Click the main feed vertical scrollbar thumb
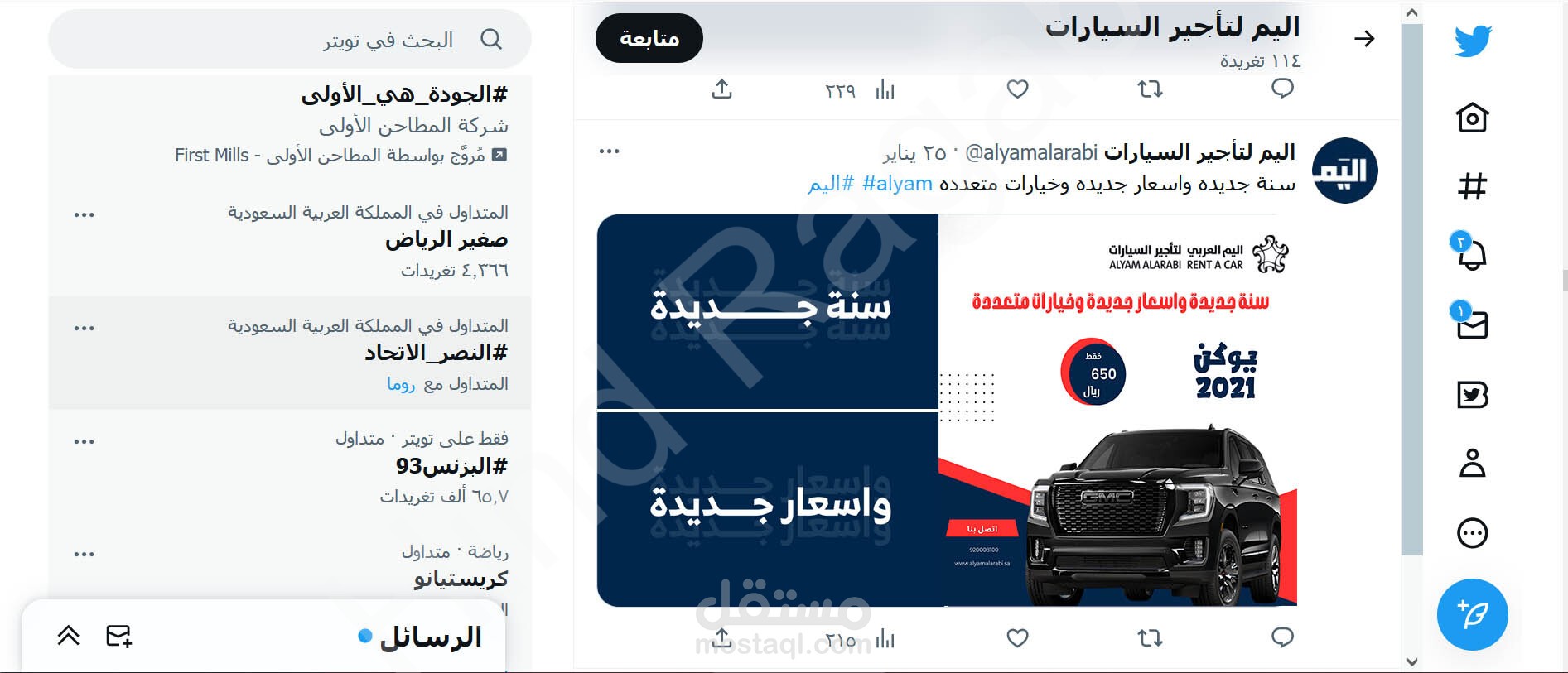1568x673 pixels. click(x=1411, y=290)
